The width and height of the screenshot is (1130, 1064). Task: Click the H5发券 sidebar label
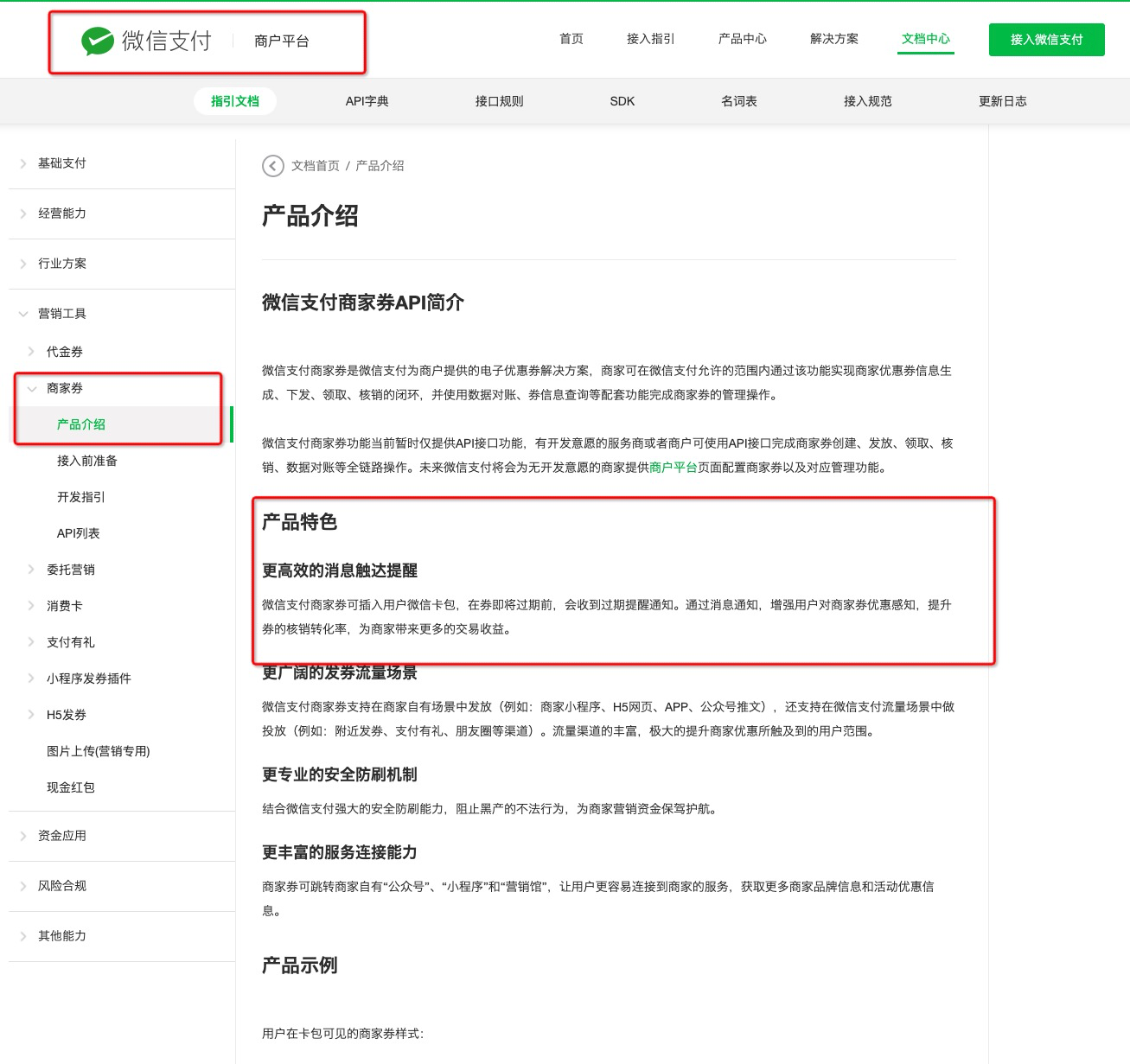pos(67,715)
